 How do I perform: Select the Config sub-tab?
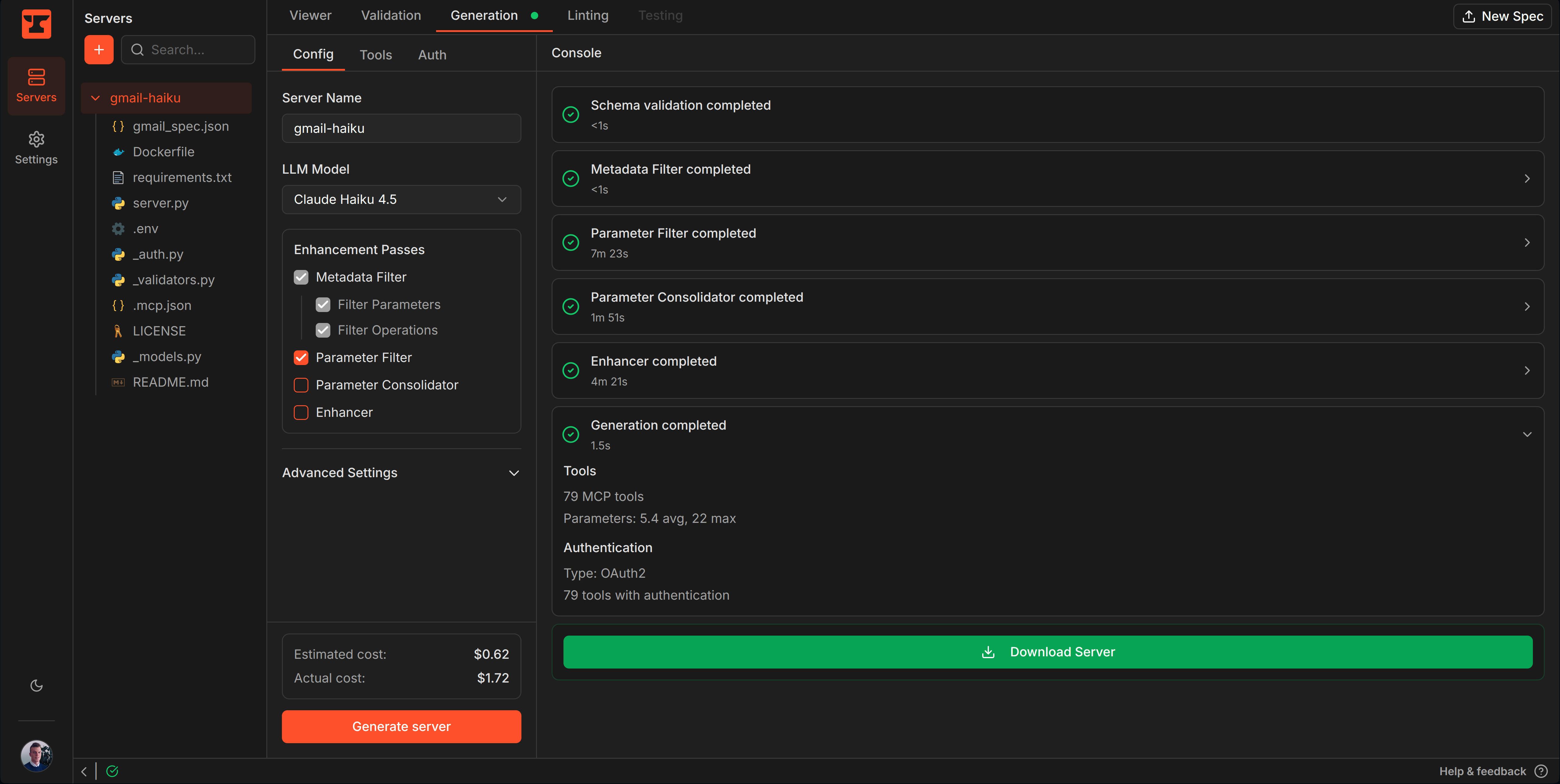(313, 55)
